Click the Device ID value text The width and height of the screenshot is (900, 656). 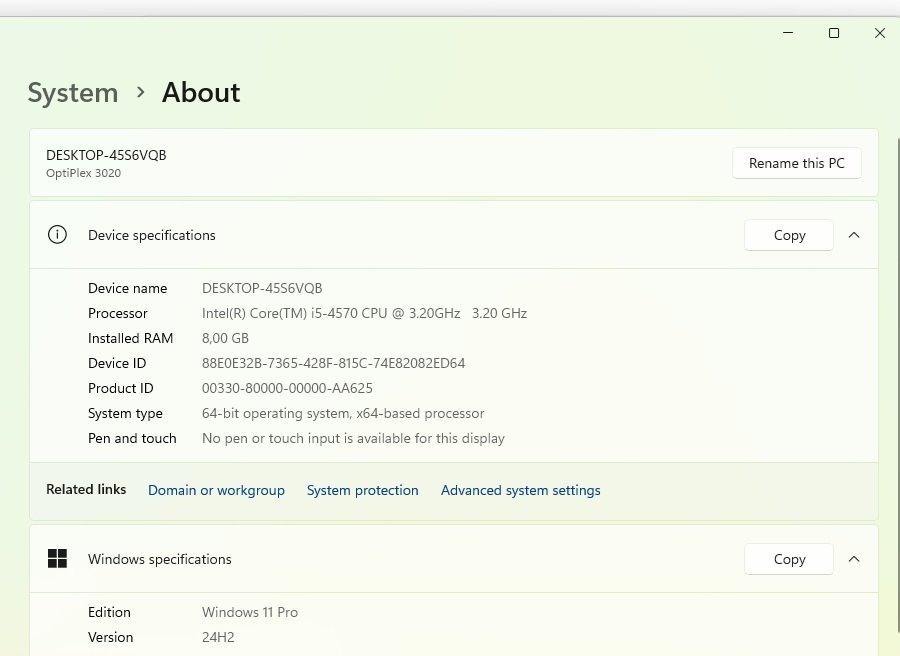coord(333,363)
